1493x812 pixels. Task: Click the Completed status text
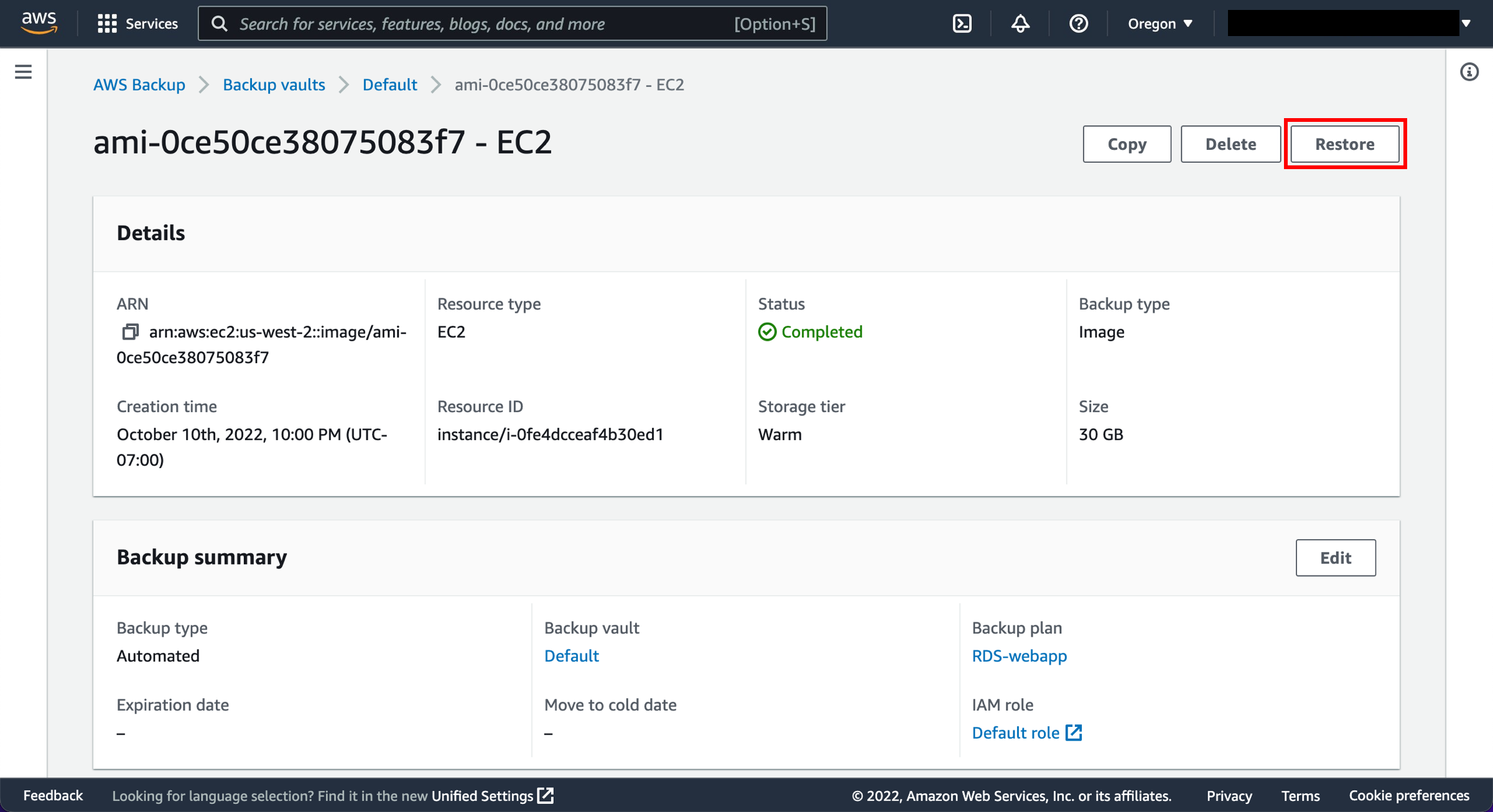(x=822, y=332)
